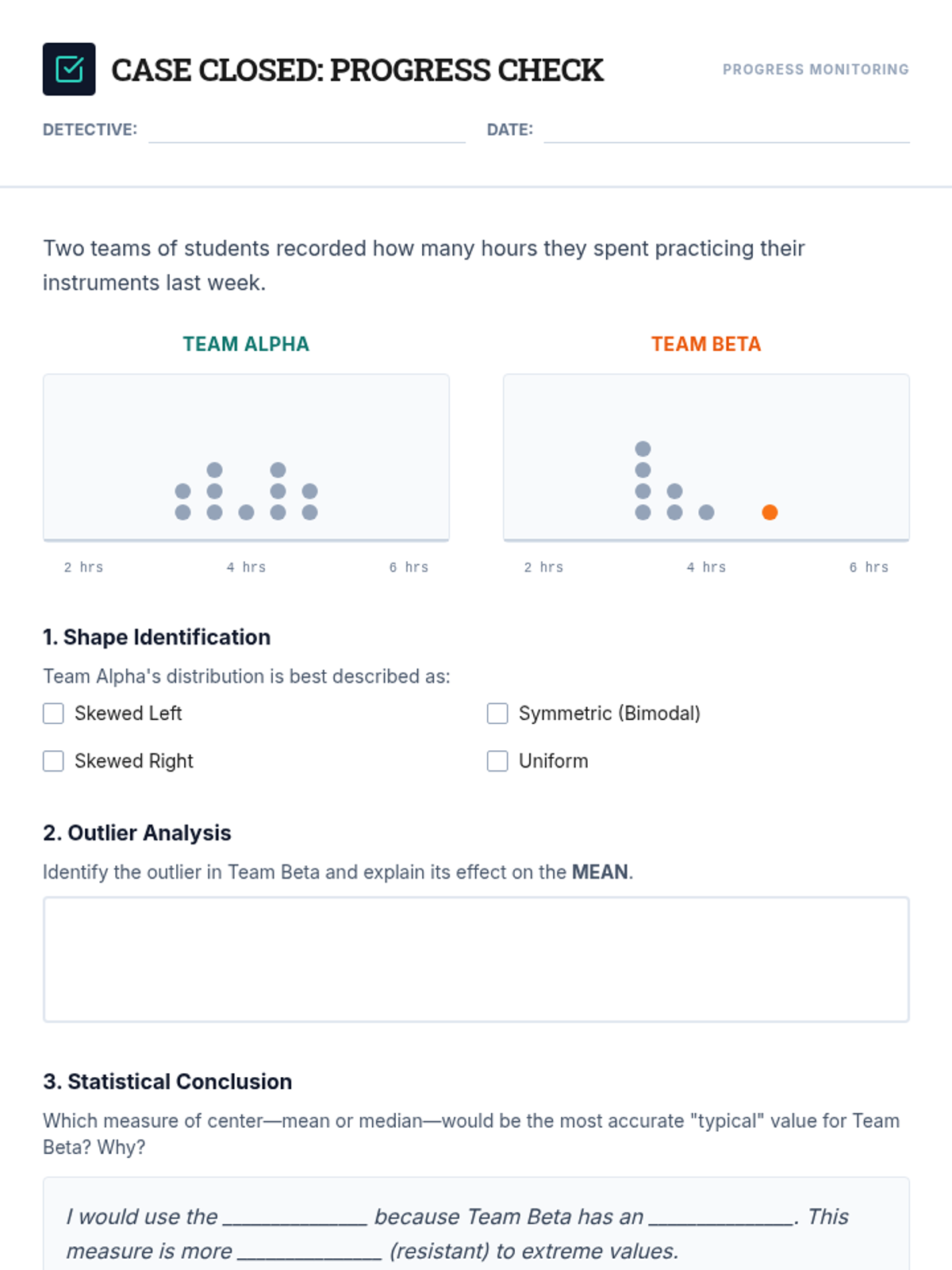Click the Progress Monitoring label

(x=816, y=70)
